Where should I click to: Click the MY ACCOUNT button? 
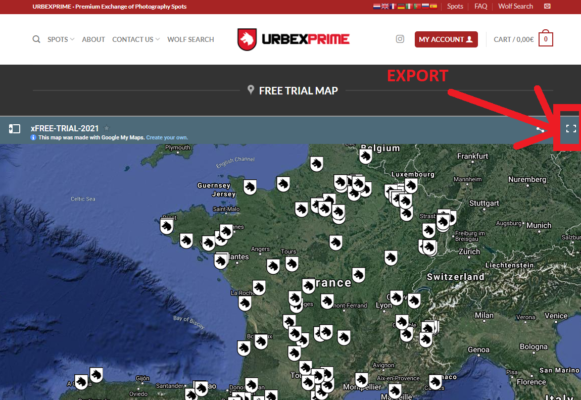(x=446, y=39)
